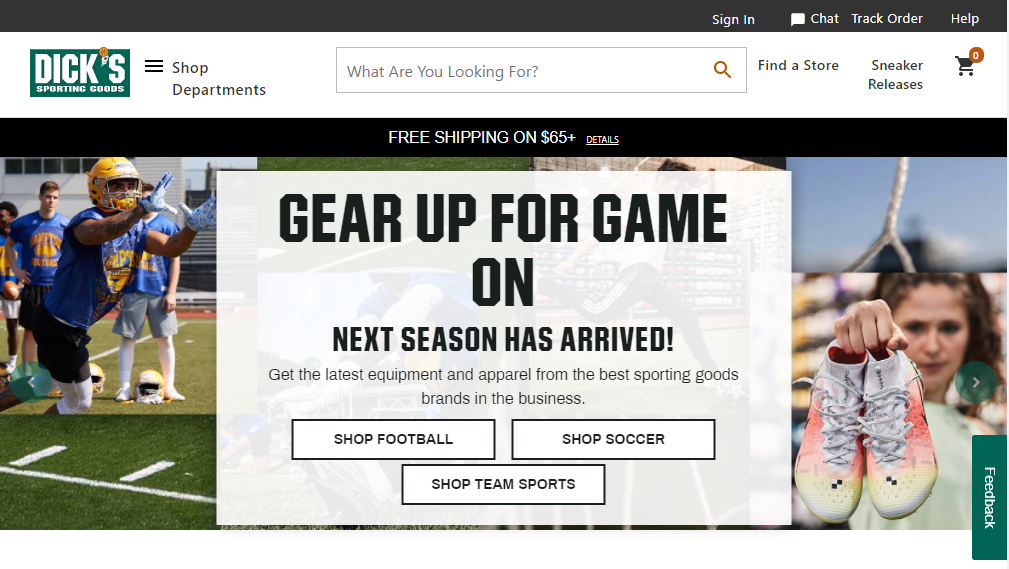Click the cart item count badge
Viewport: 1009px width, 569px height.
976,55
